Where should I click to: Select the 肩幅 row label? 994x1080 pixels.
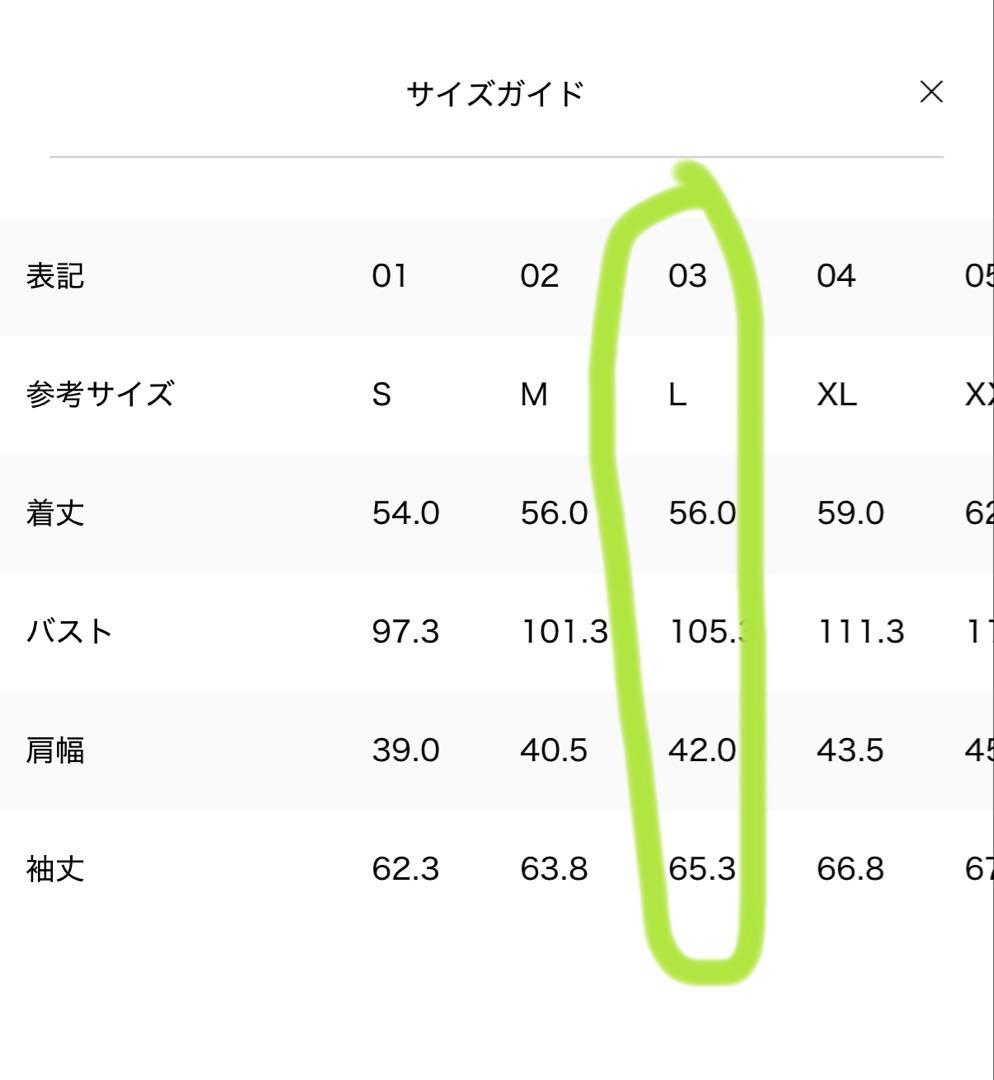[x=55, y=750]
